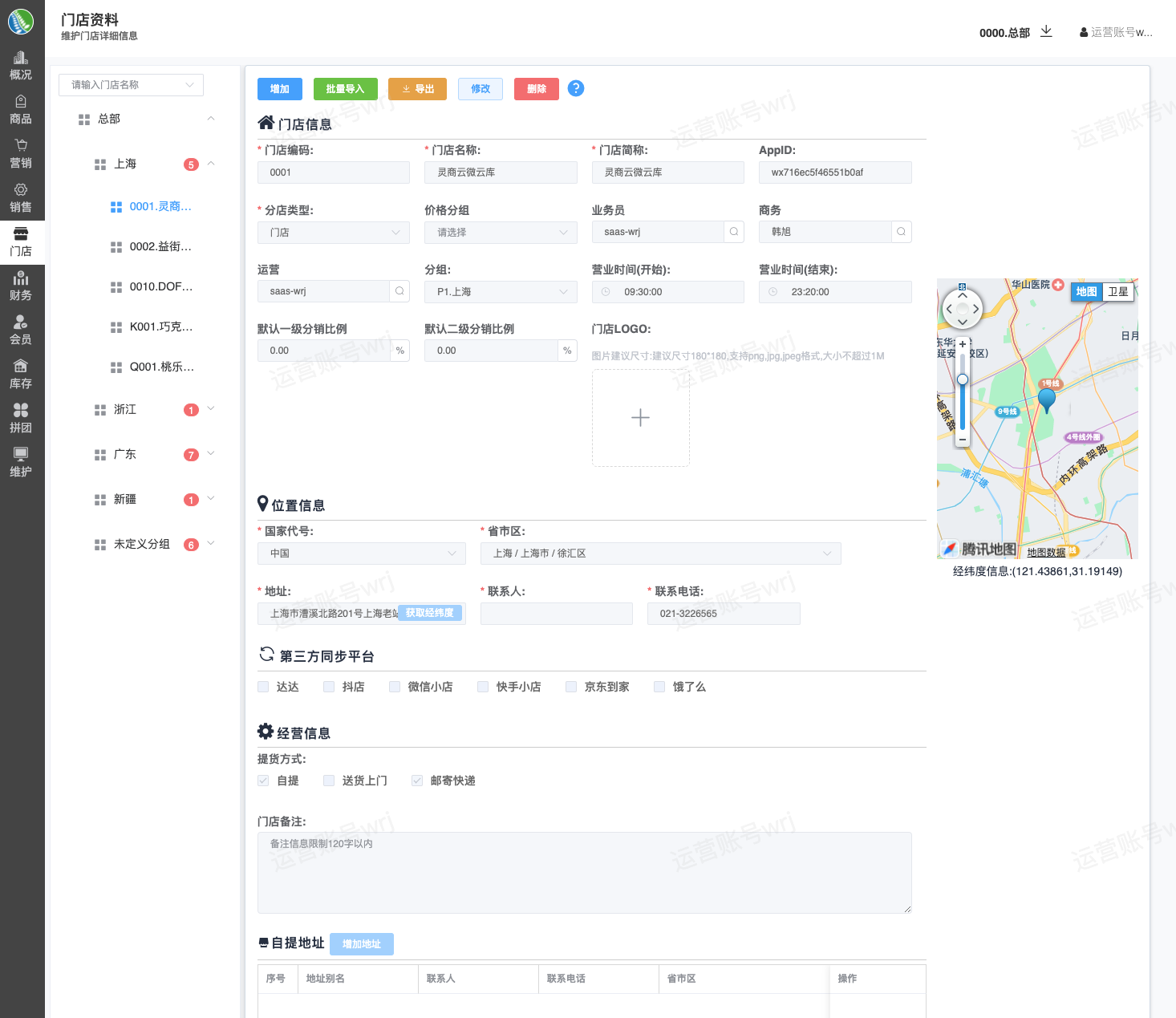Open the 库存 inventory sidebar icon
The height and width of the screenshot is (1018, 1176).
tap(21, 374)
